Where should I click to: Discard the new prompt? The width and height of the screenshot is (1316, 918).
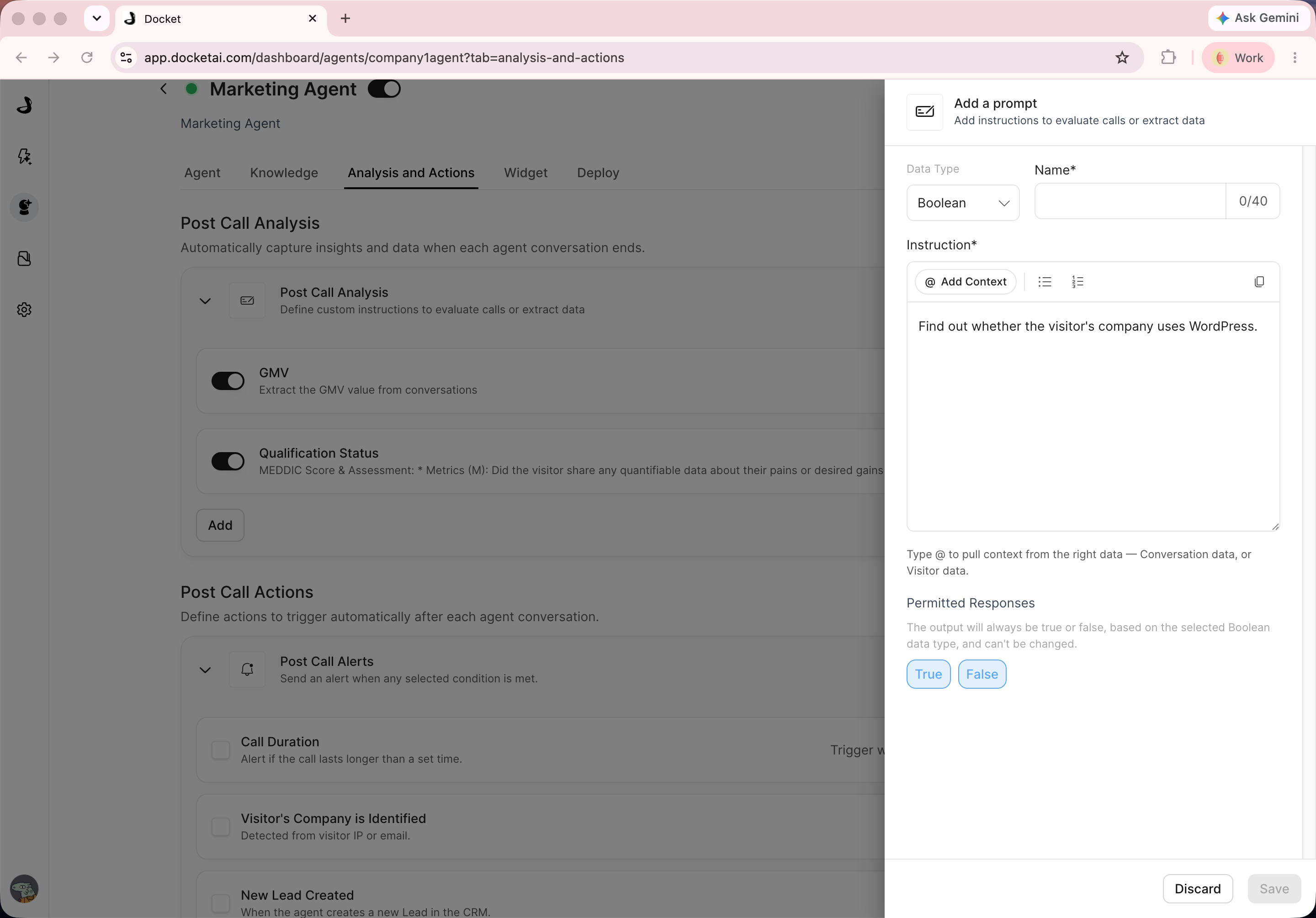pyautogui.click(x=1197, y=889)
